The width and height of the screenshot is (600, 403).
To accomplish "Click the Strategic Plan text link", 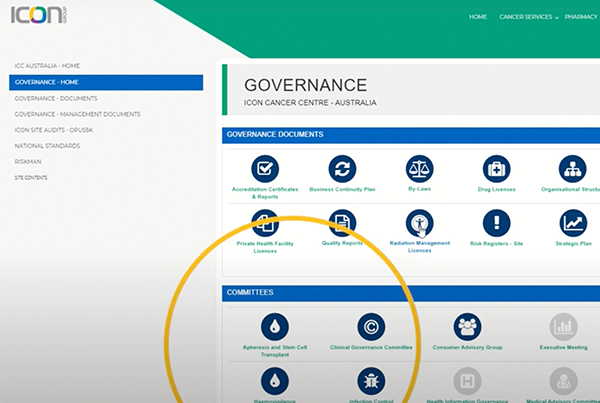I will 573,243.
